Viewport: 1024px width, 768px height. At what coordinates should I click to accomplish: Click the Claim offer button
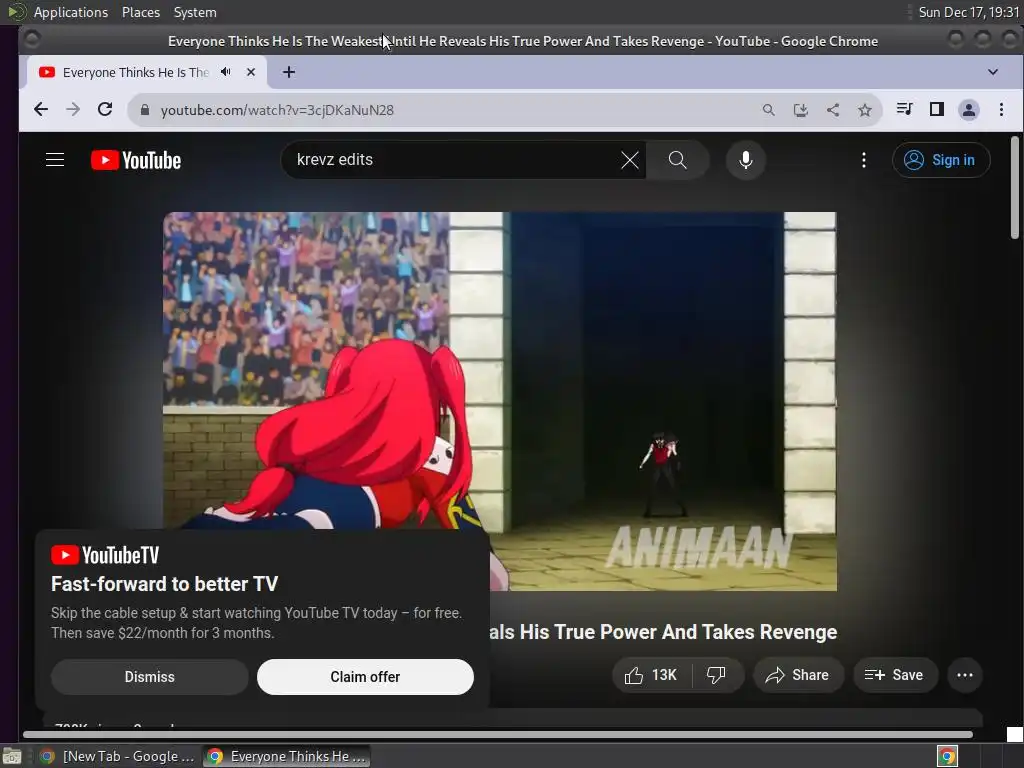point(365,677)
